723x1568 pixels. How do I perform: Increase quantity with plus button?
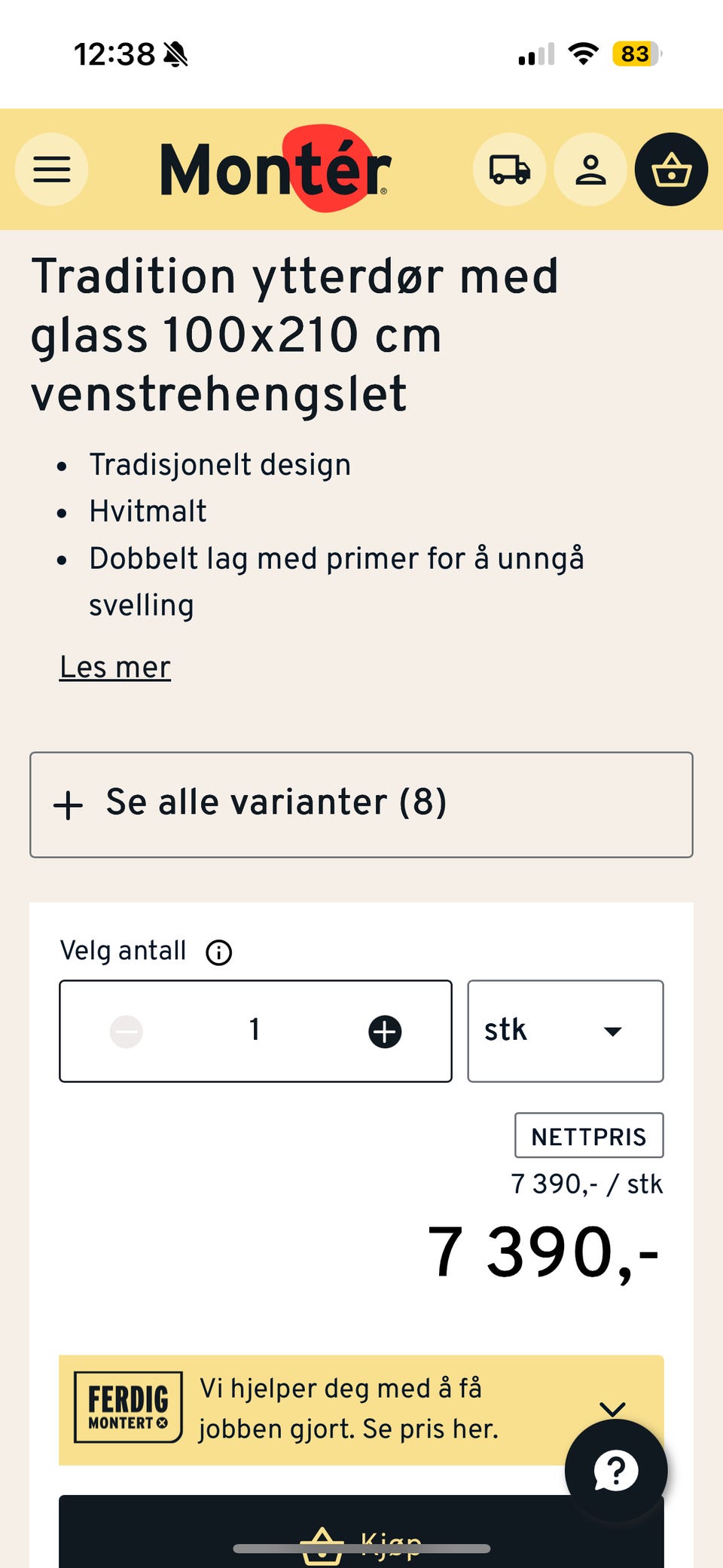click(x=385, y=1031)
